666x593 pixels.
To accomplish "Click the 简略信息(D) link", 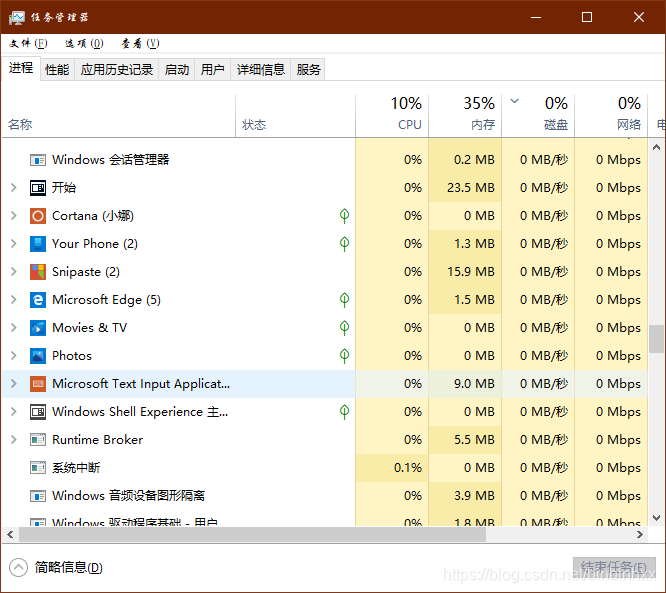I will (x=69, y=568).
